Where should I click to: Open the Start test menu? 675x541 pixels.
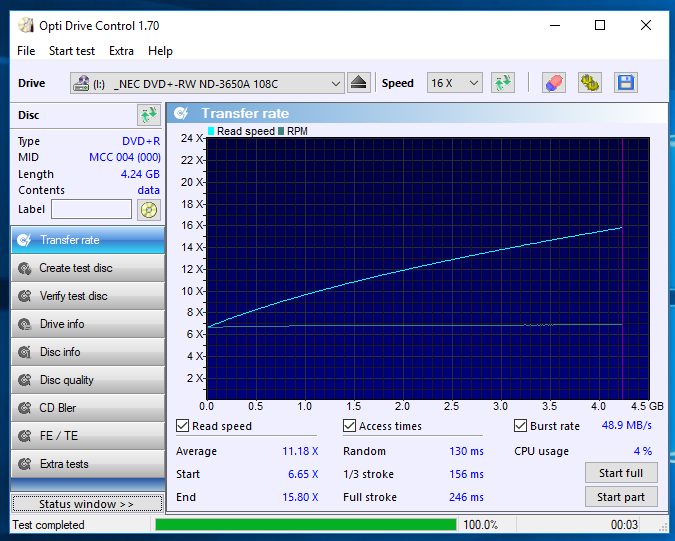point(71,51)
